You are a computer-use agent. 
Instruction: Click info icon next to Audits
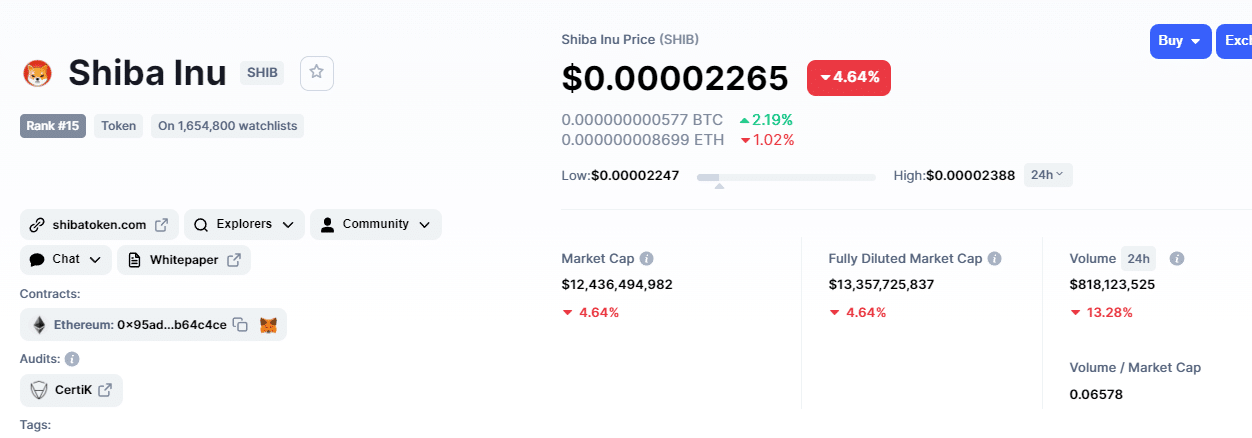tap(72, 359)
